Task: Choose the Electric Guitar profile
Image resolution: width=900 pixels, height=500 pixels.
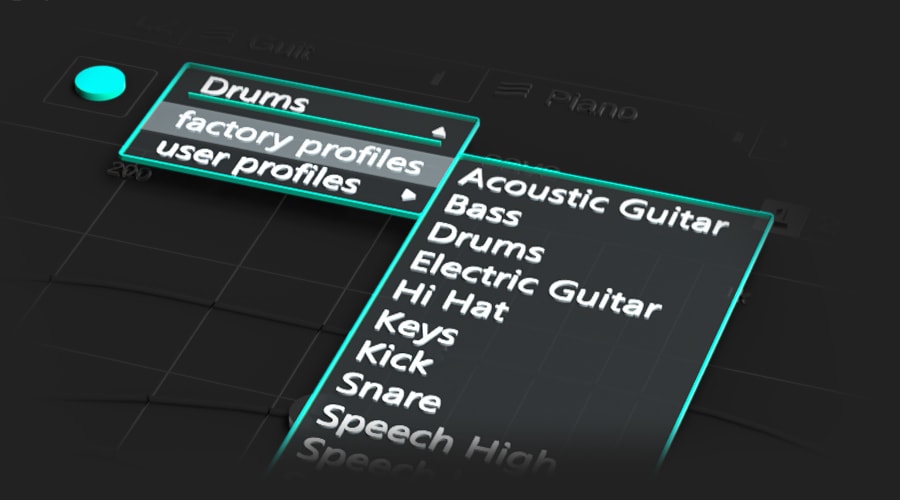Action: pos(535,284)
